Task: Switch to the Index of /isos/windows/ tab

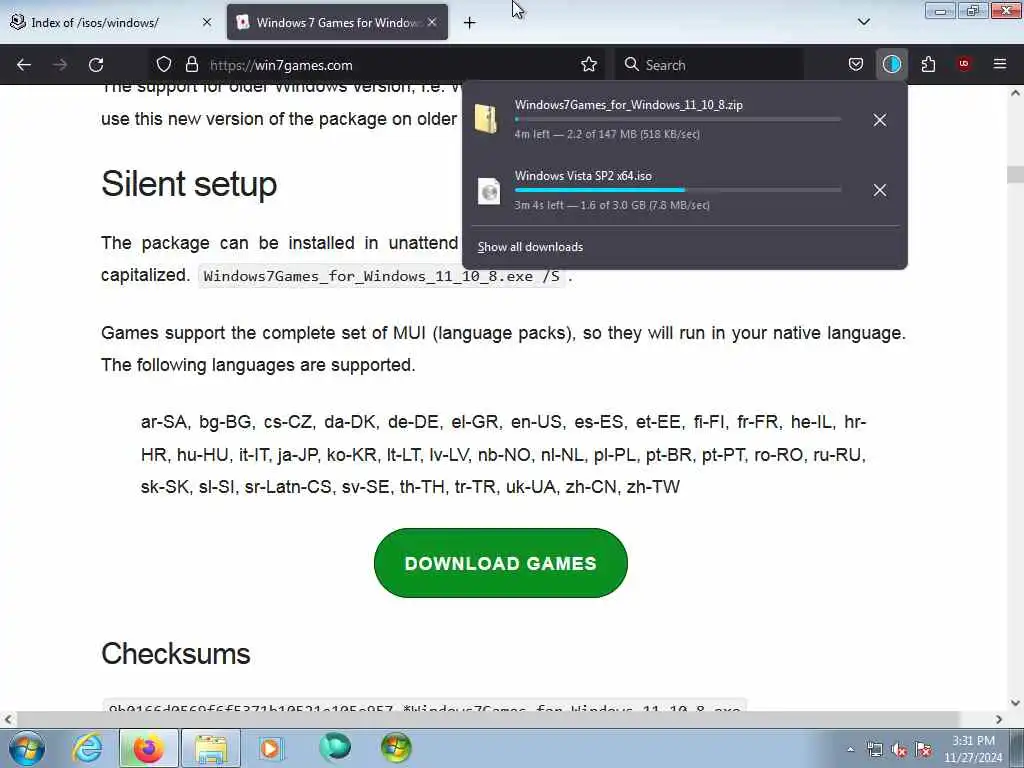Action: tap(110, 22)
